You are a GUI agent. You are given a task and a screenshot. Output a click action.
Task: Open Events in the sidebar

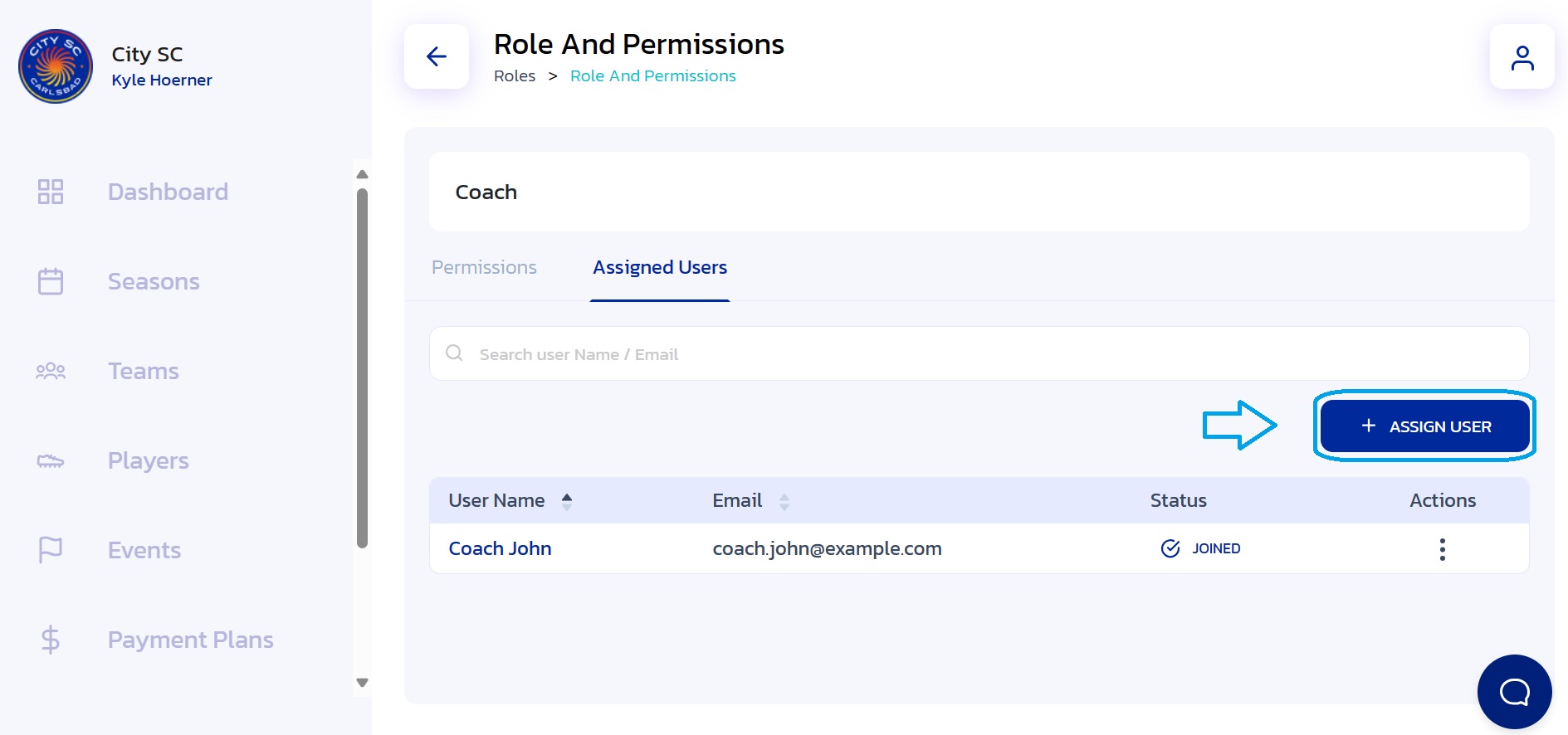pyautogui.click(x=144, y=550)
